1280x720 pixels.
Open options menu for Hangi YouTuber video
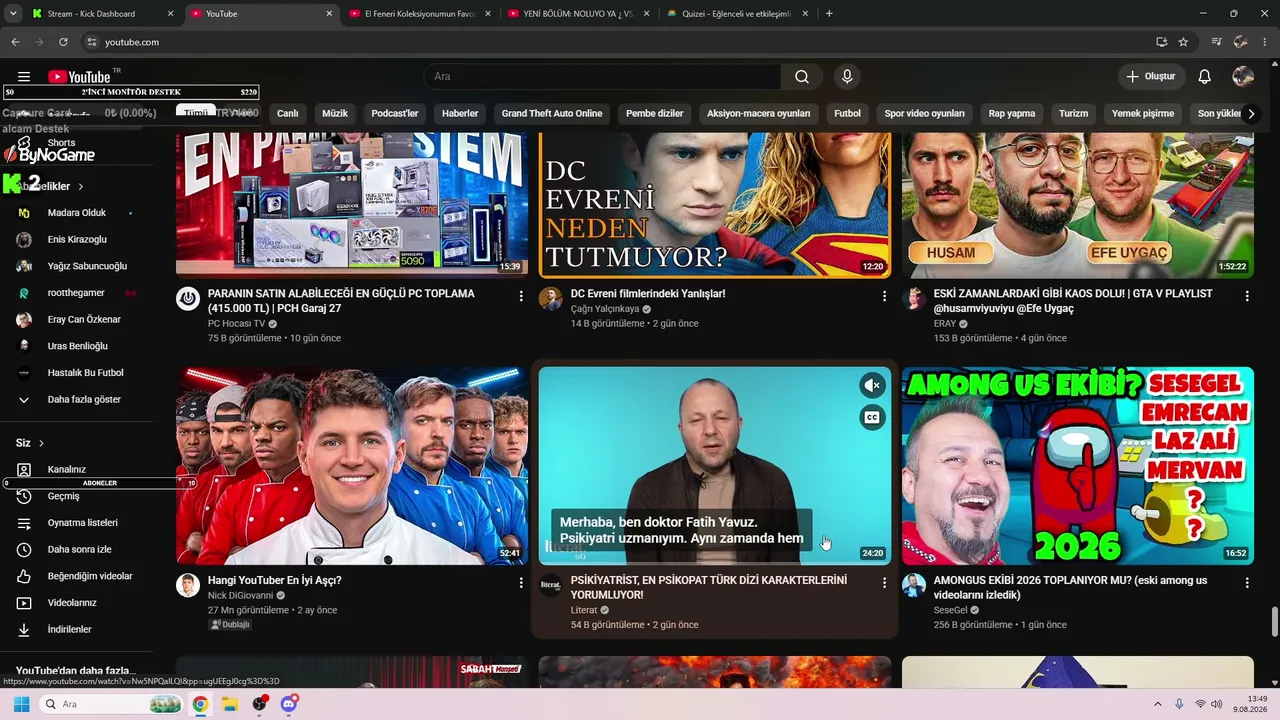tap(521, 582)
